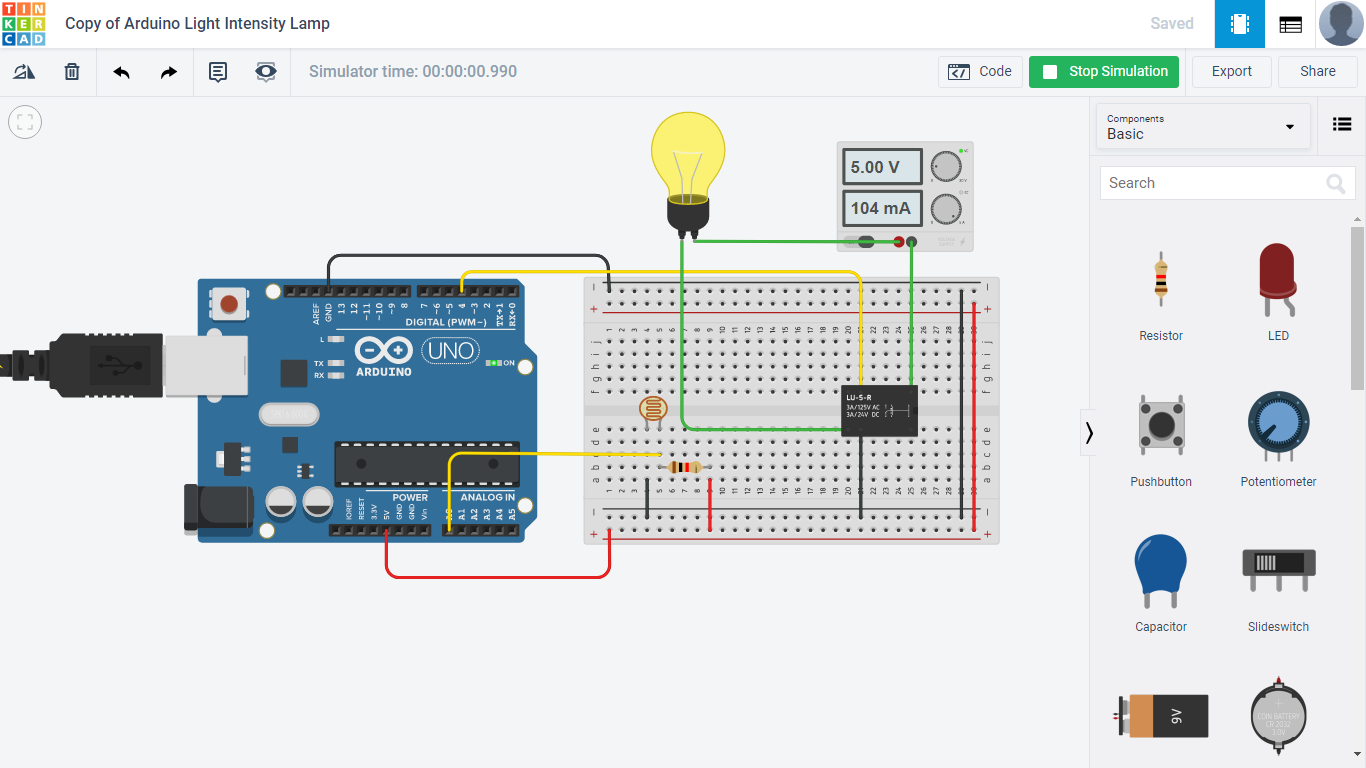Pick the coin cell battery component
The image size is (1366, 768).
(x=1279, y=716)
